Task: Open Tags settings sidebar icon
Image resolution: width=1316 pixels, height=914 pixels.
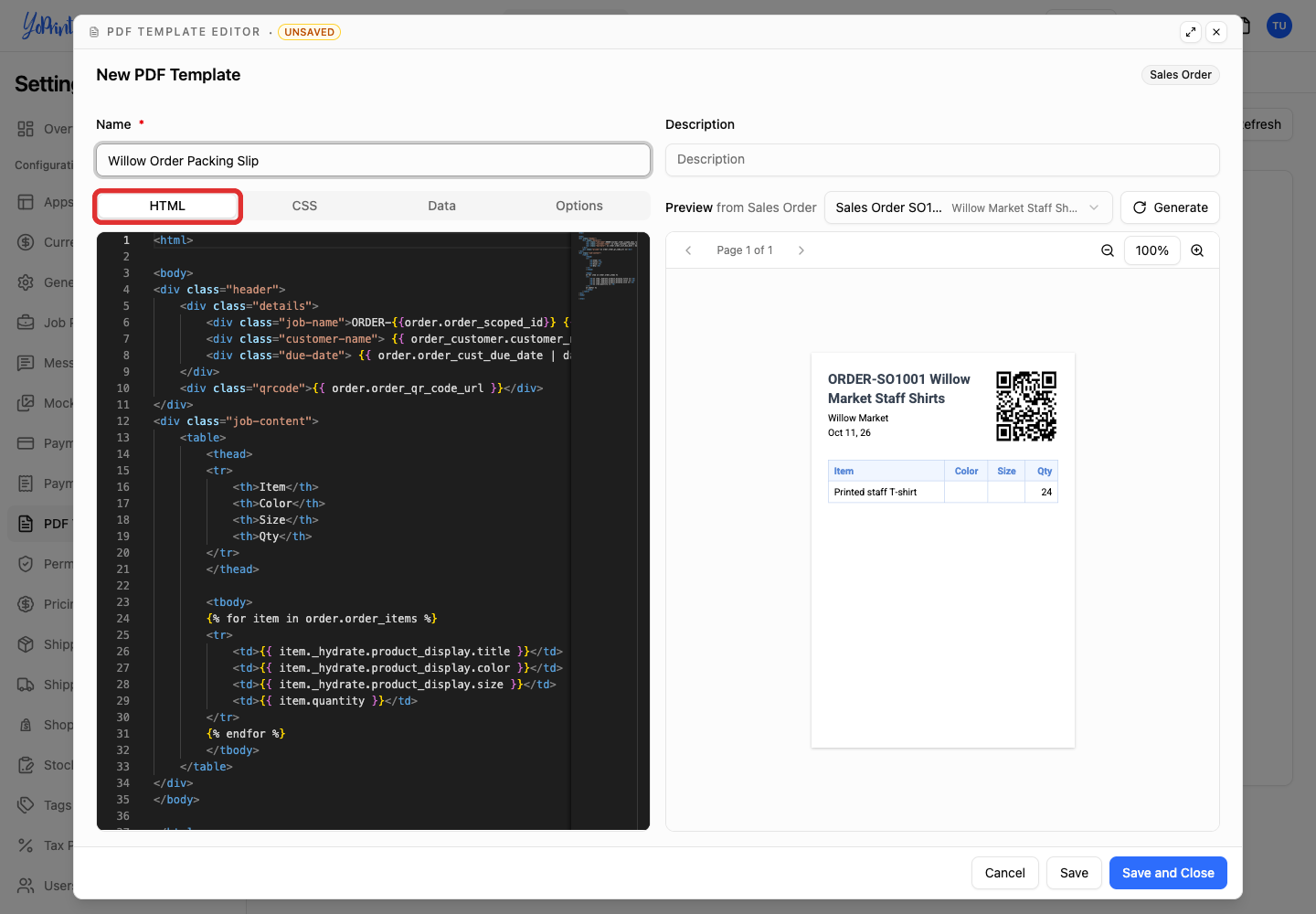Action: point(26,805)
